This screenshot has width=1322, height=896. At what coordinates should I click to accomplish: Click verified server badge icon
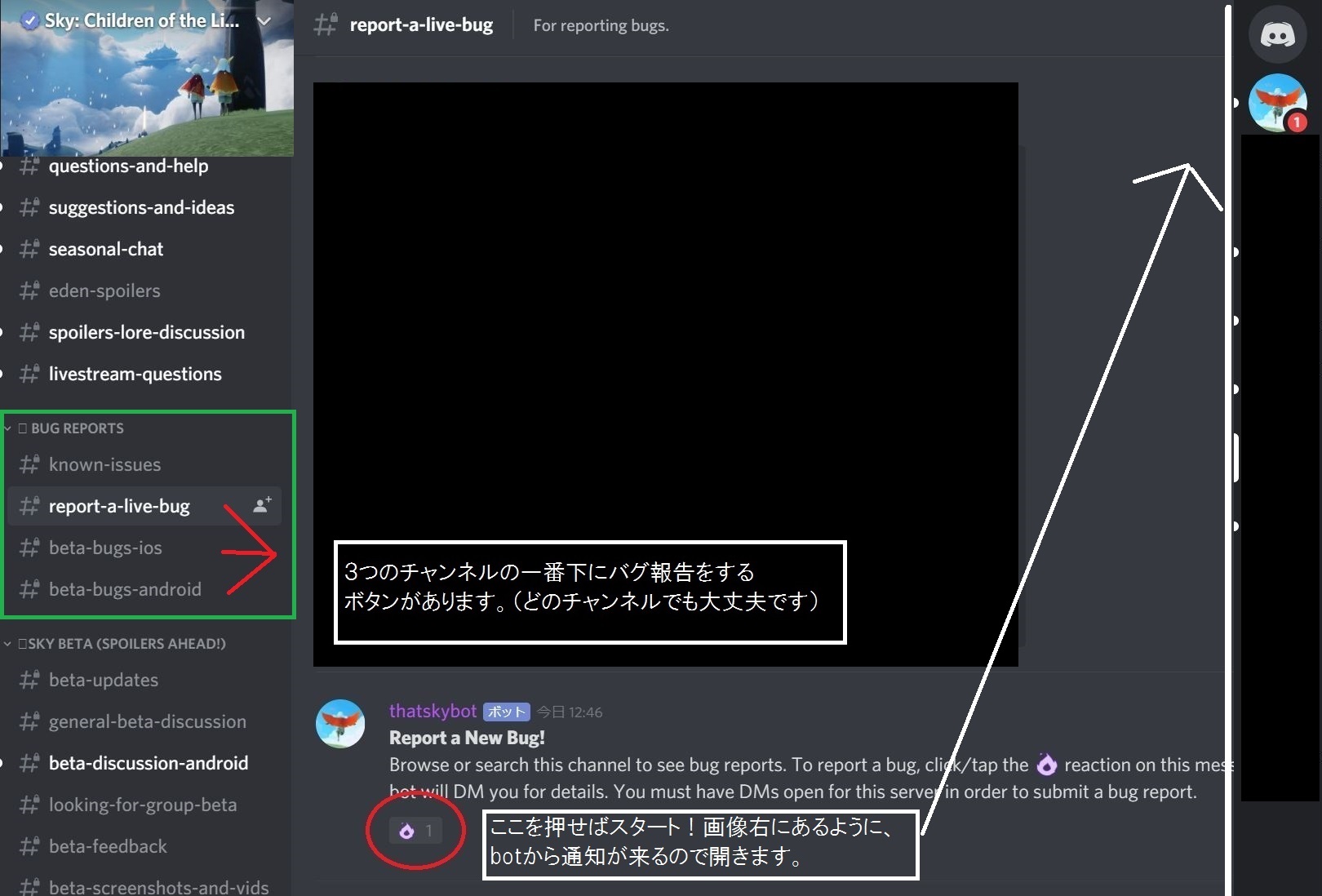pos(29,21)
